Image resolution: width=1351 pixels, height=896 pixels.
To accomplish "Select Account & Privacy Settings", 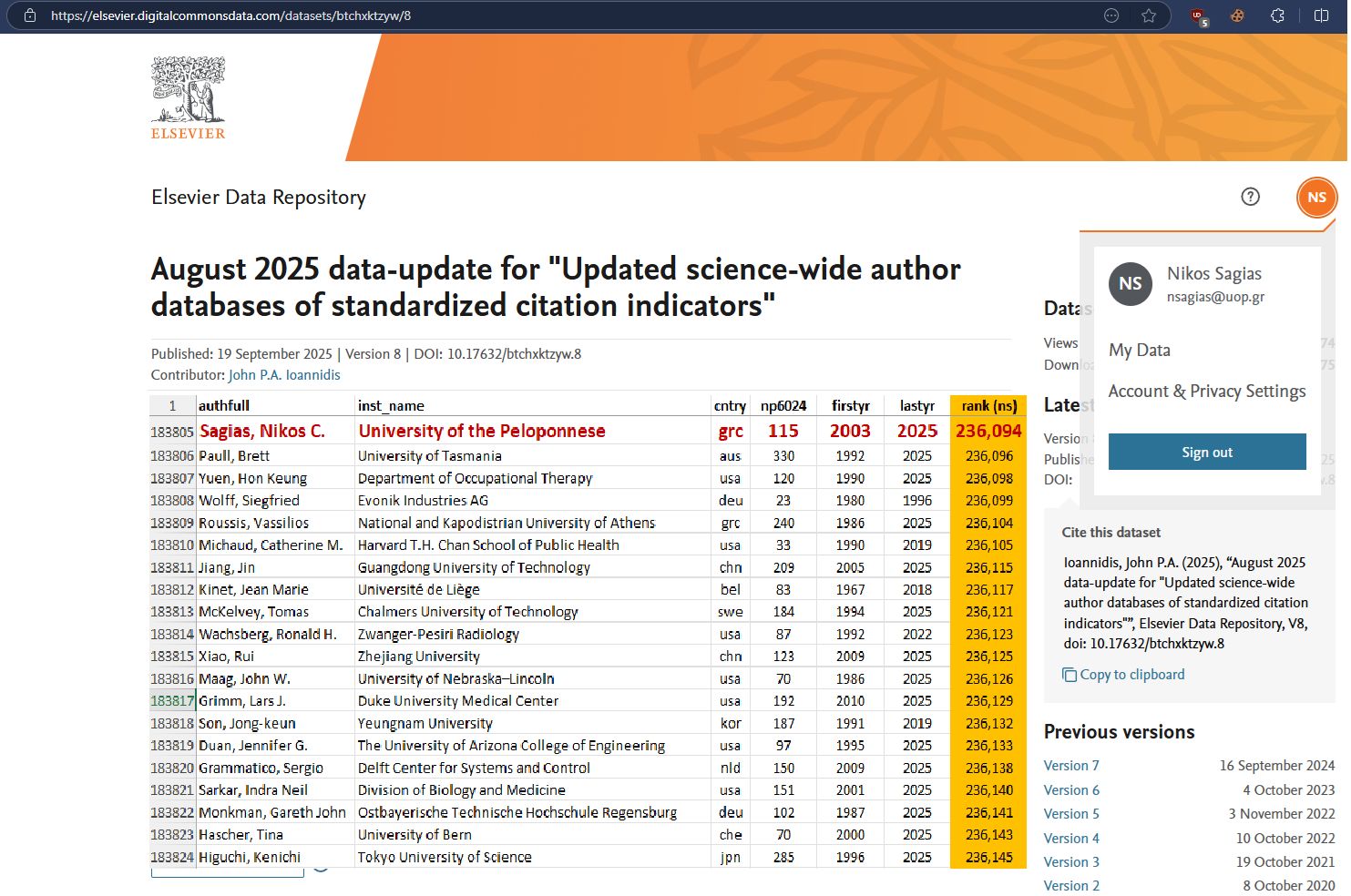I will pos(1206,391).
